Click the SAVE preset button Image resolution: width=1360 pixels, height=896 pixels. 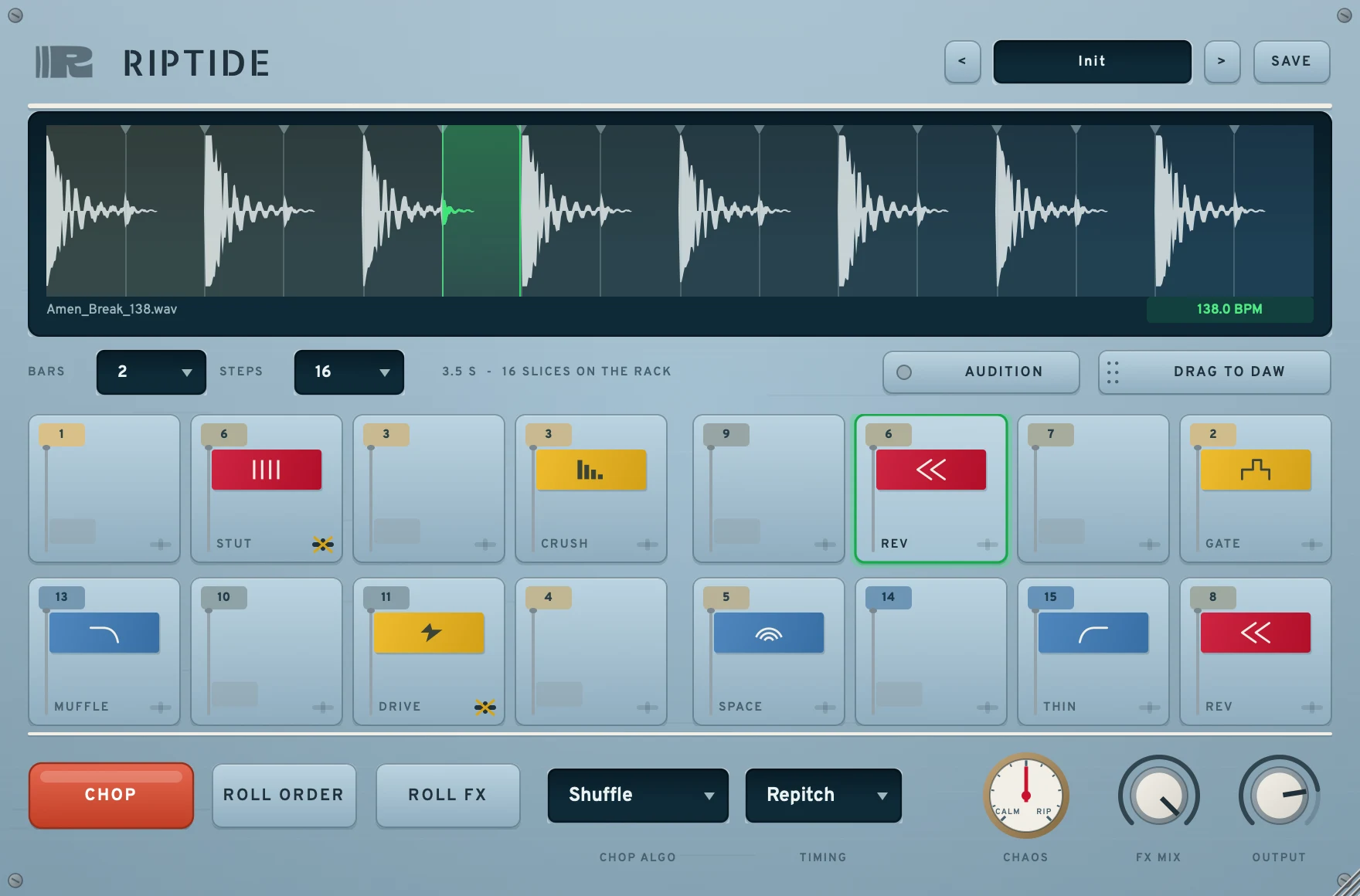pyautogui.click(x=1291, y=61)
